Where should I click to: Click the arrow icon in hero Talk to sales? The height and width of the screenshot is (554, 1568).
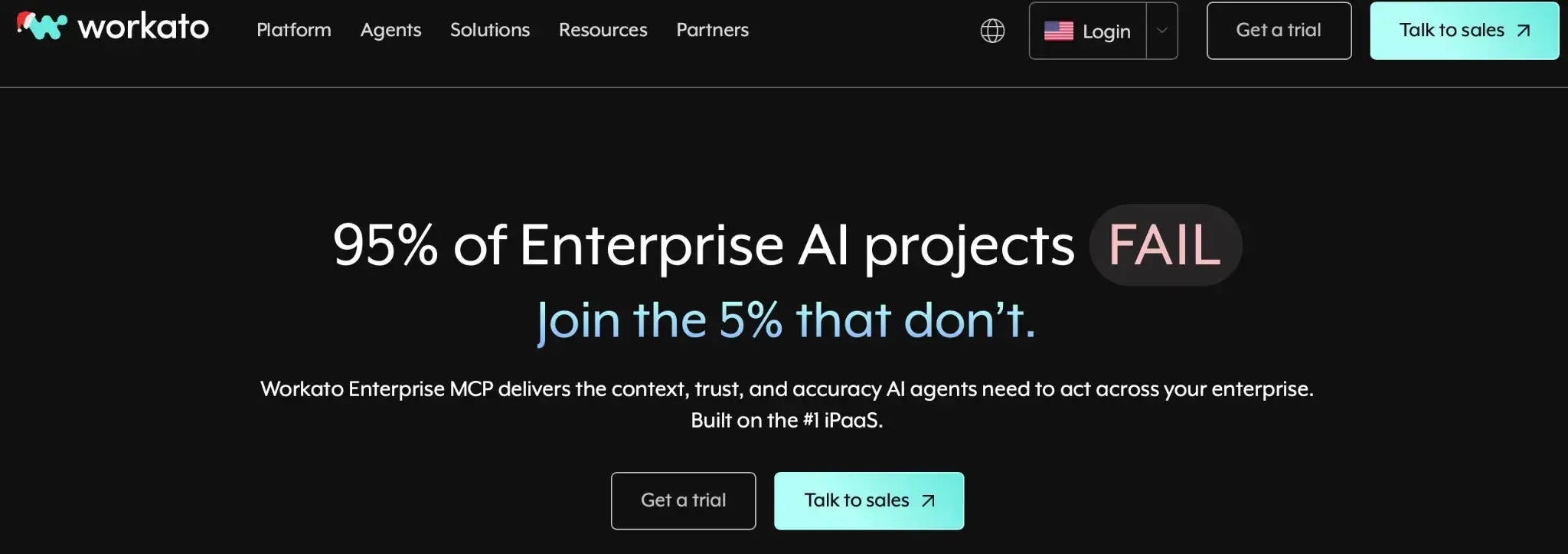[928, 501]
